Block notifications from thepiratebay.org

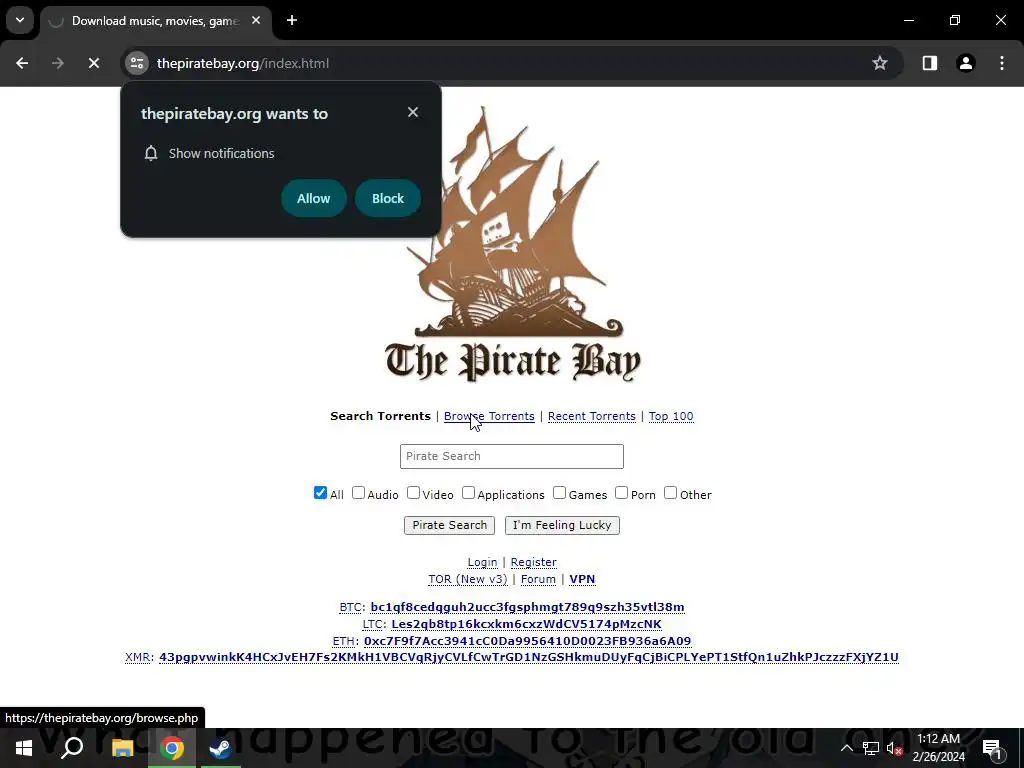pos(388,199)
